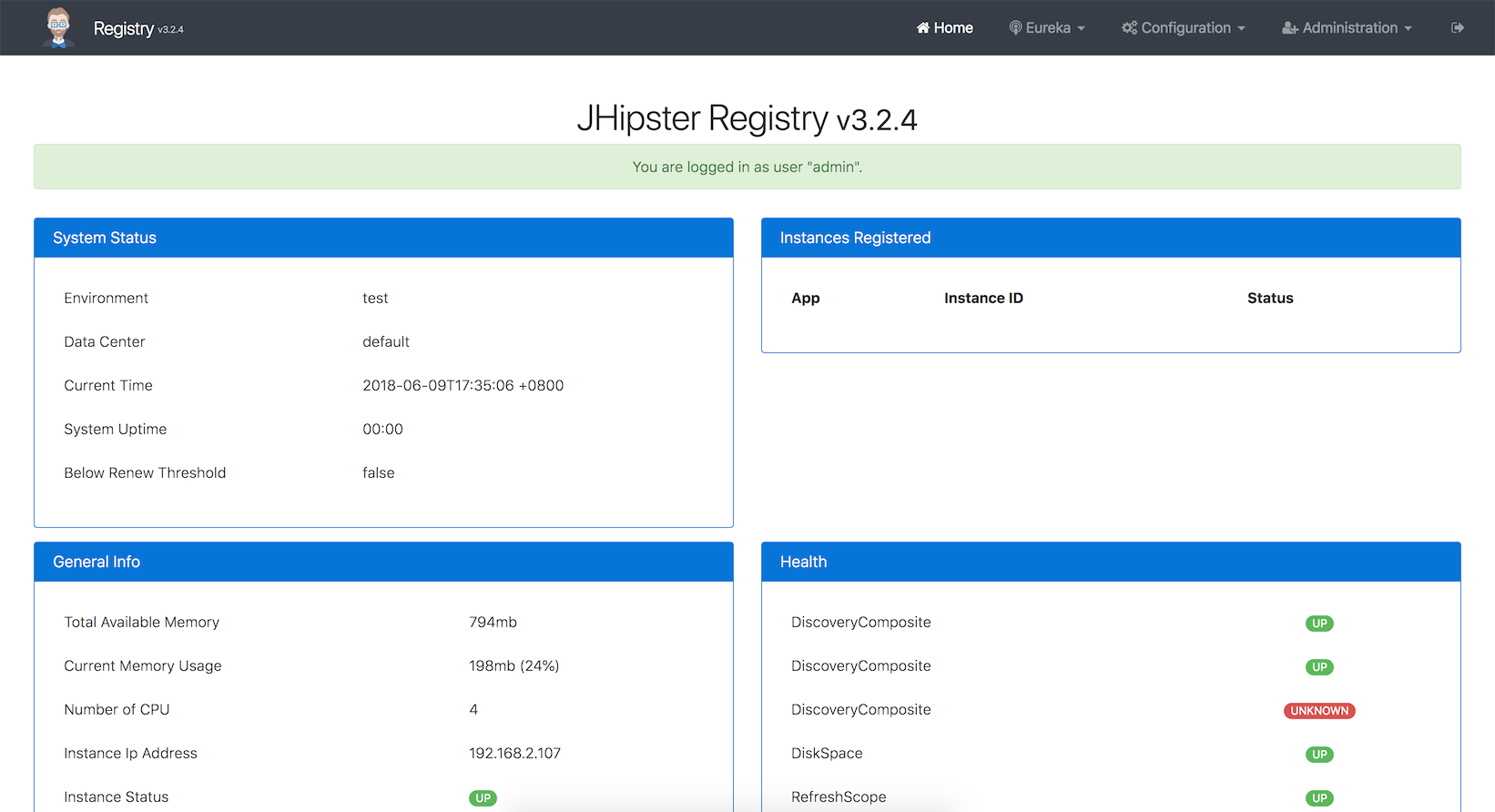The height and width of the screenshot is (812, 1495).
Task: Click the red UNKNOWN health badge
Action: (1319, 711)
